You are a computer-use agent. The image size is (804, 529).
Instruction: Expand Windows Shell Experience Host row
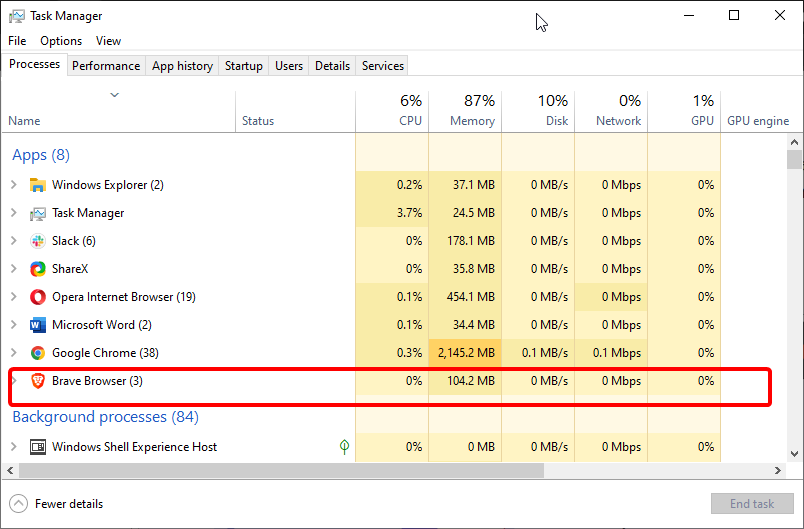coord(14,447)
